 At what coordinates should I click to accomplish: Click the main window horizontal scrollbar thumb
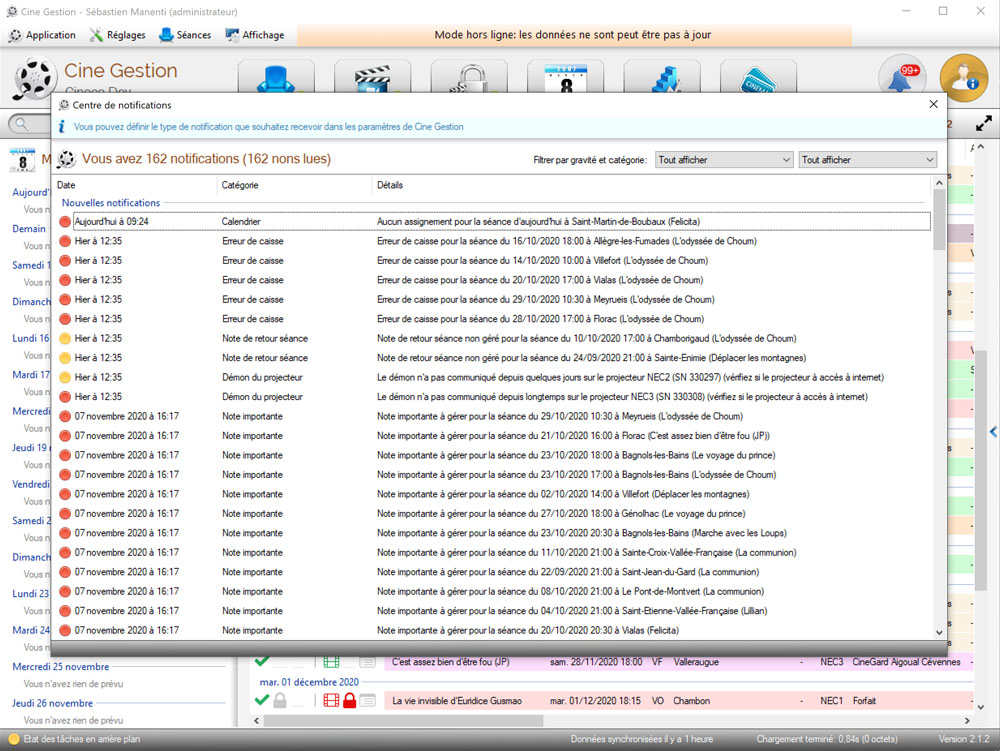coord(403,721)
